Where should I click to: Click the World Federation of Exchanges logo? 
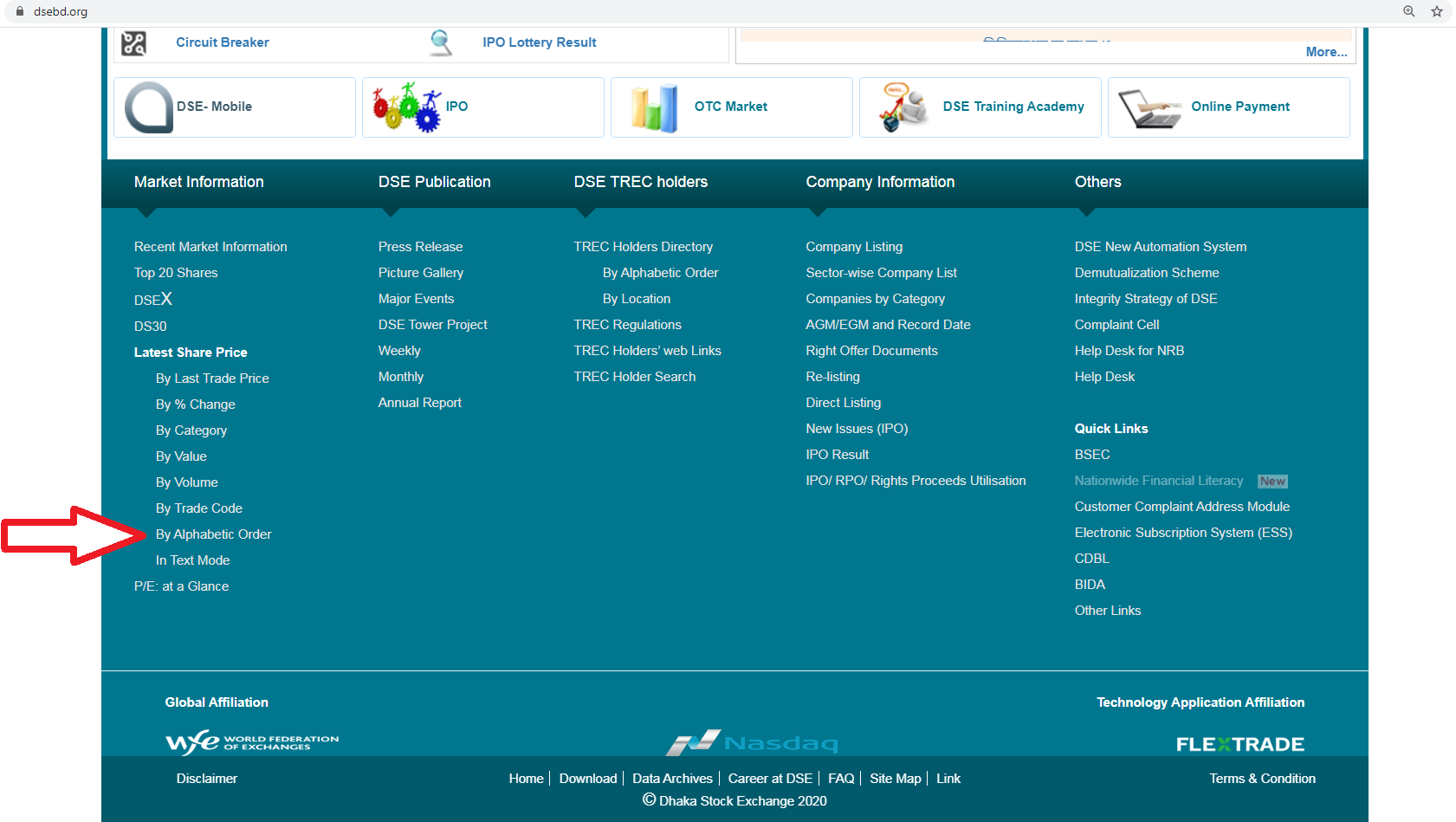[x=252, y=742]
